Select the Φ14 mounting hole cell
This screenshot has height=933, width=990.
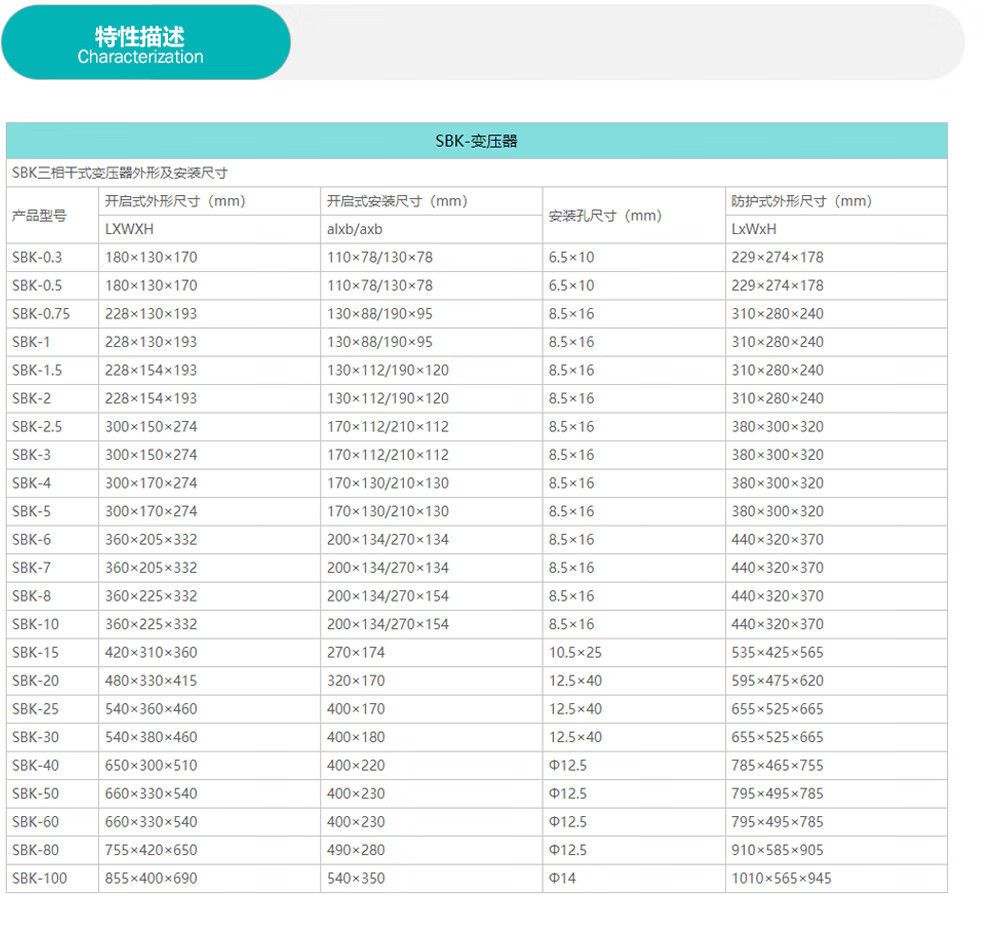click(562, 878)
